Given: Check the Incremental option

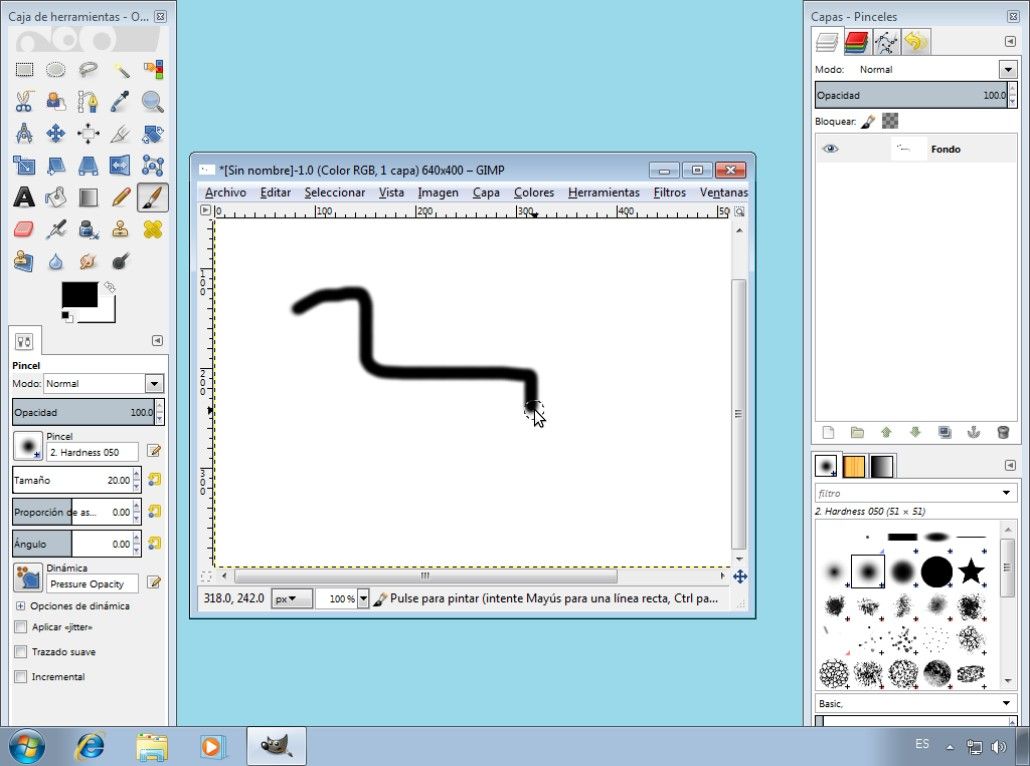Looking at the screenshot, I should (x=21, y=677).
